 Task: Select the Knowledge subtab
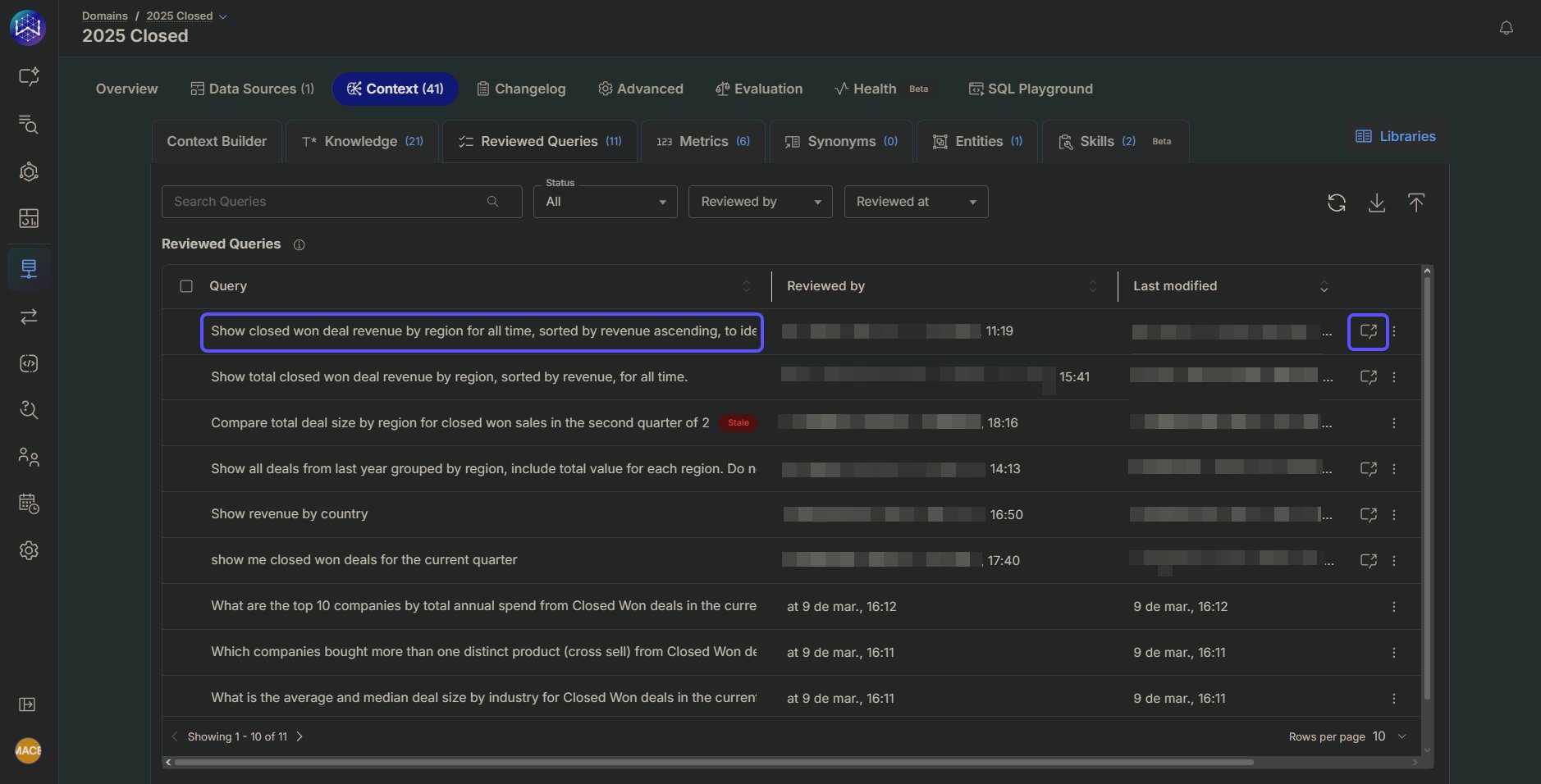[x=362, y=141]
